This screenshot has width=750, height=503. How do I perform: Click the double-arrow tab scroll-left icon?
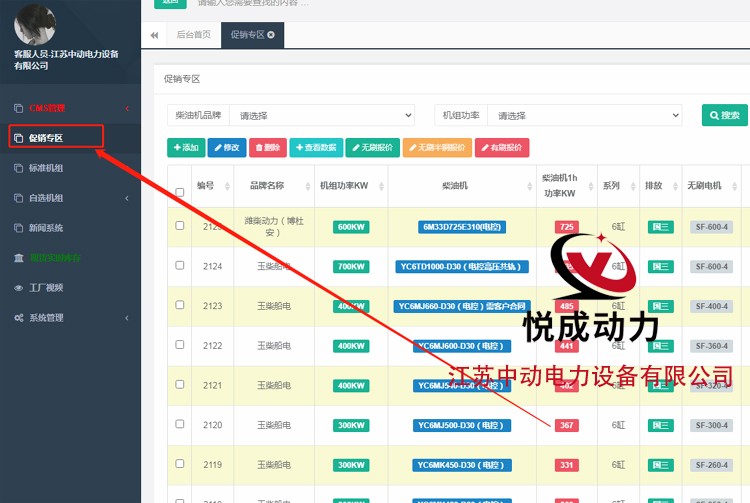[155, 35]
